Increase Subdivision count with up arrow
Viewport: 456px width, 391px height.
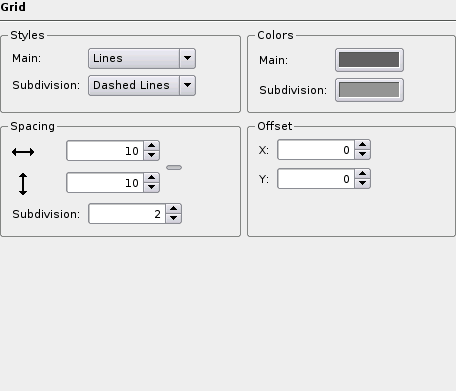174,209
